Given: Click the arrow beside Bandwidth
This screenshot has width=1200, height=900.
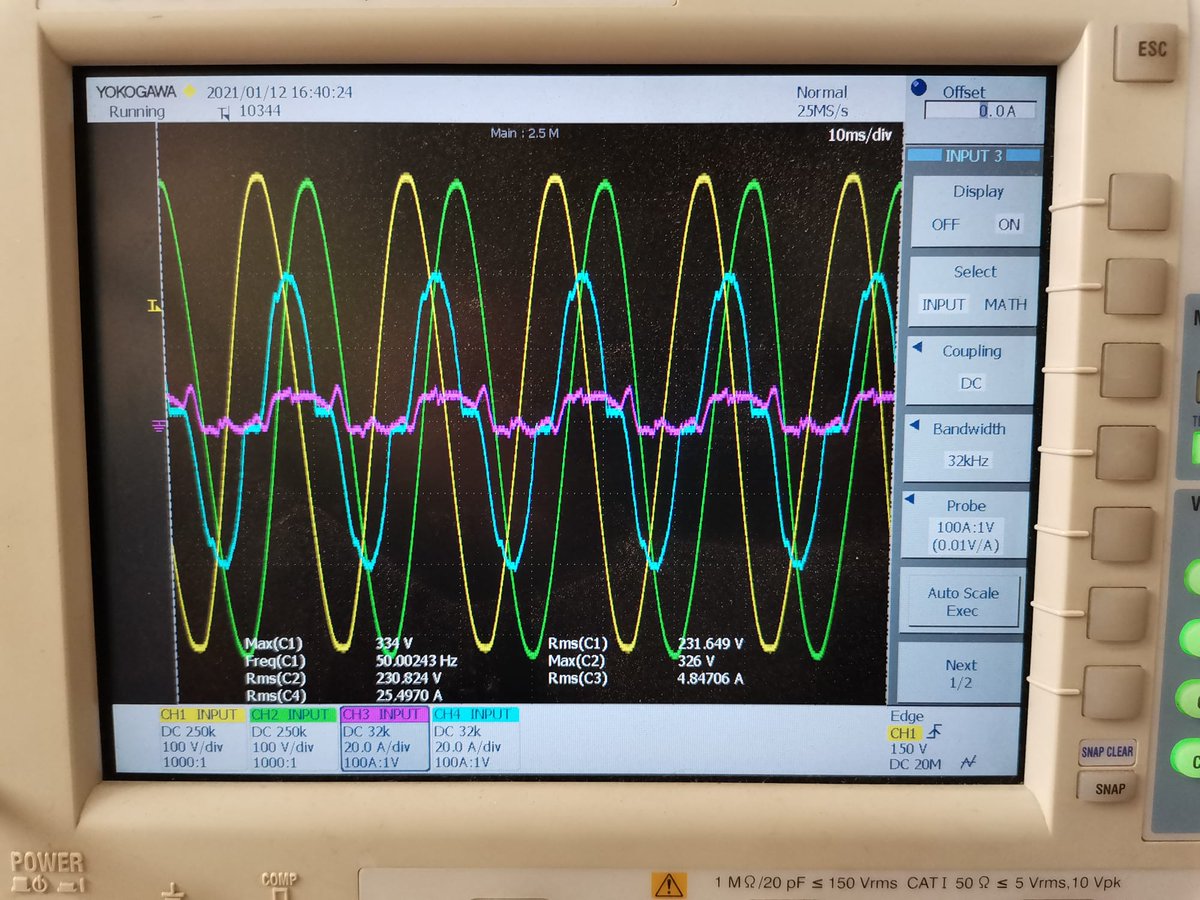Looking at the screenshot, I should tap(912, 423).
